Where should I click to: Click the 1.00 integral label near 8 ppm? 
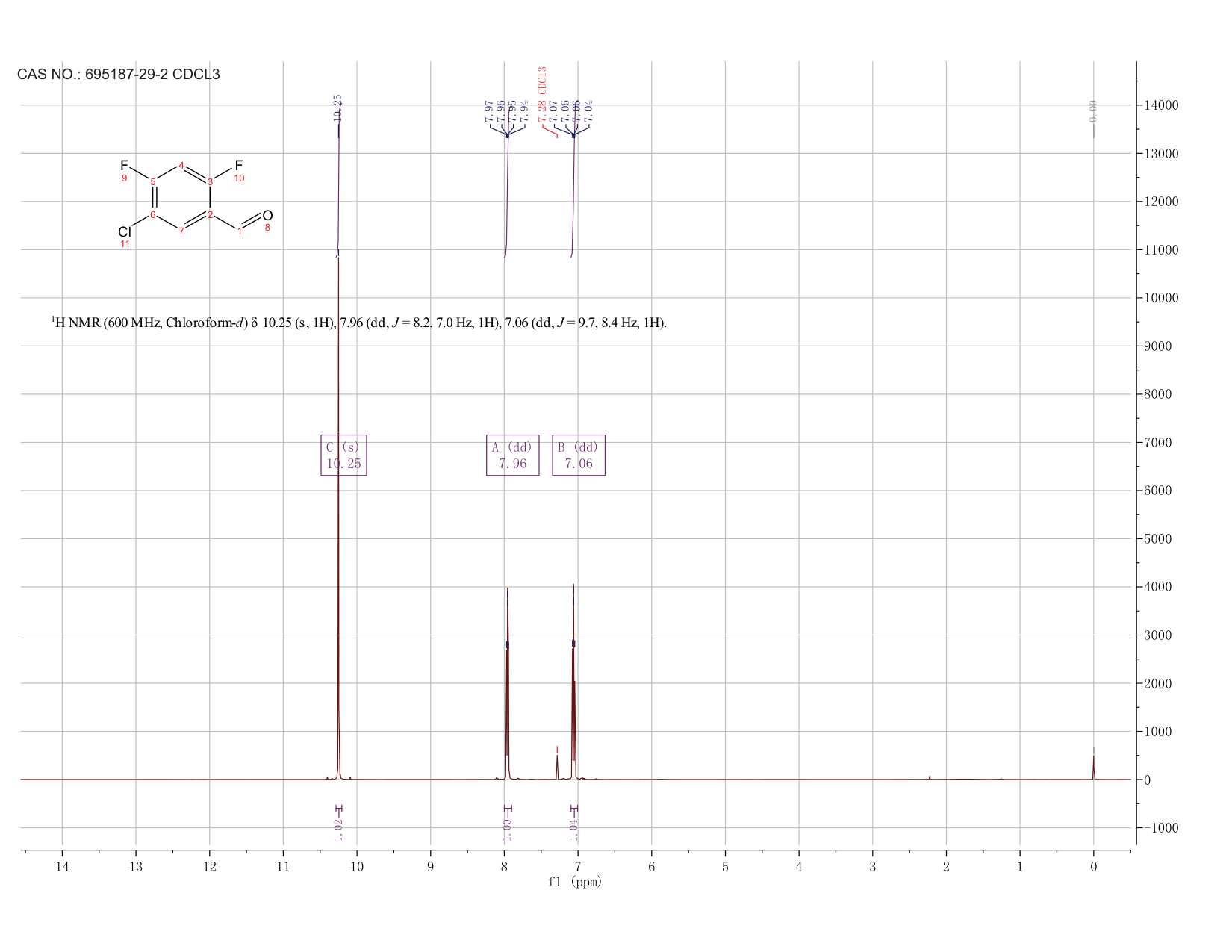point(507,828)
